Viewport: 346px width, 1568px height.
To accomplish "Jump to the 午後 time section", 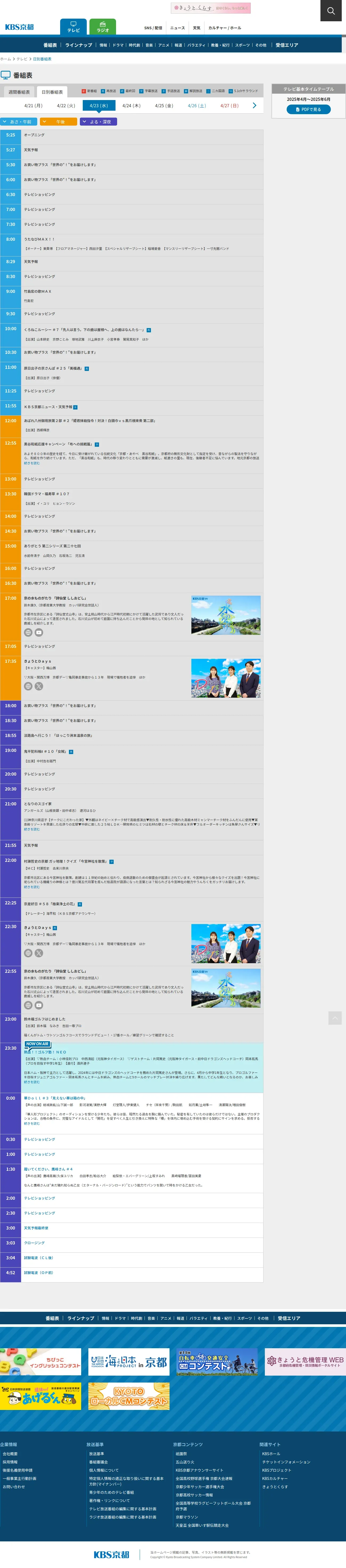I will (x=59, y=122).
